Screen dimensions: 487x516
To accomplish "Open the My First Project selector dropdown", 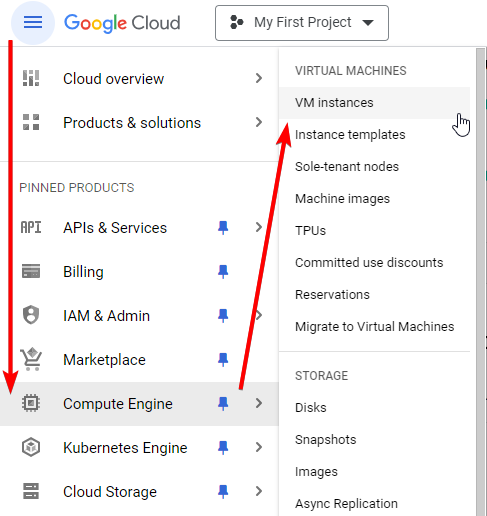I will coord(302,23).
